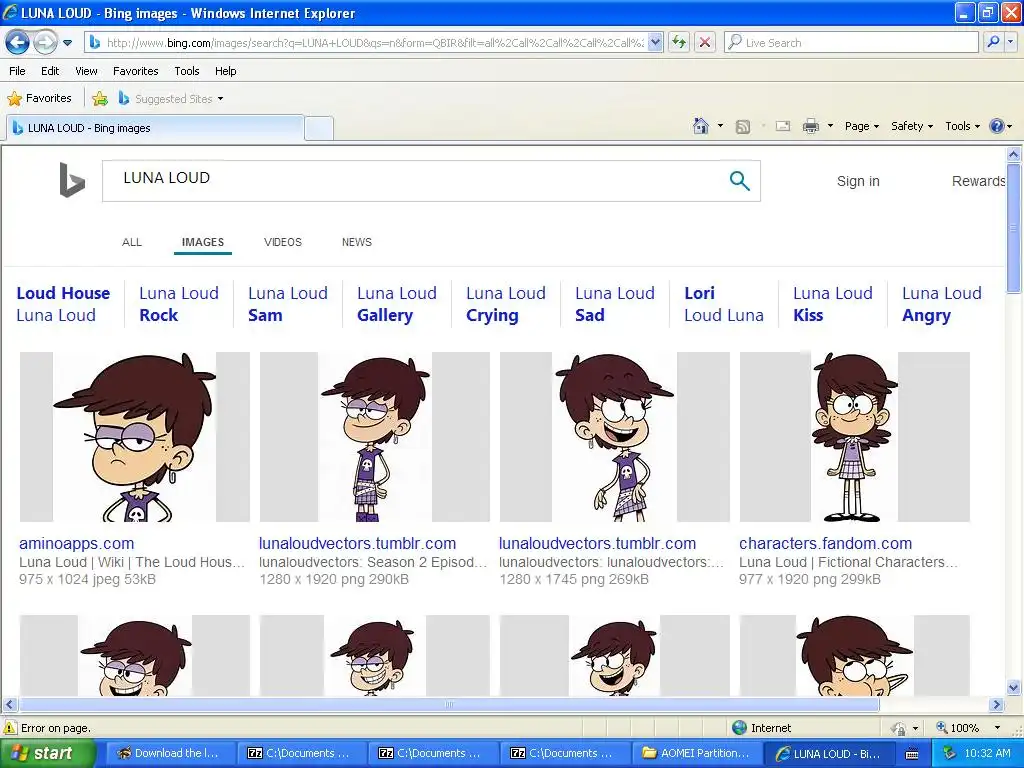The image size is (1024, 768).
Task: Open the Page command bar menu
Action: coord(861,126)
